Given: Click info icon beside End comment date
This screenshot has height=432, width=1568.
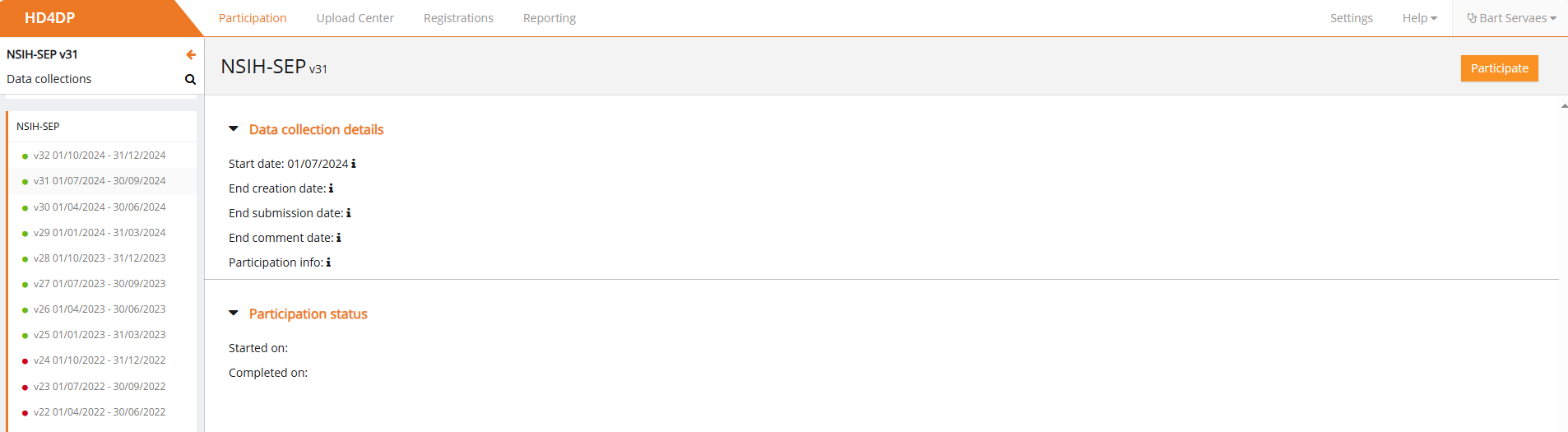Looking at the screenshot, I should tap(339, 238).
